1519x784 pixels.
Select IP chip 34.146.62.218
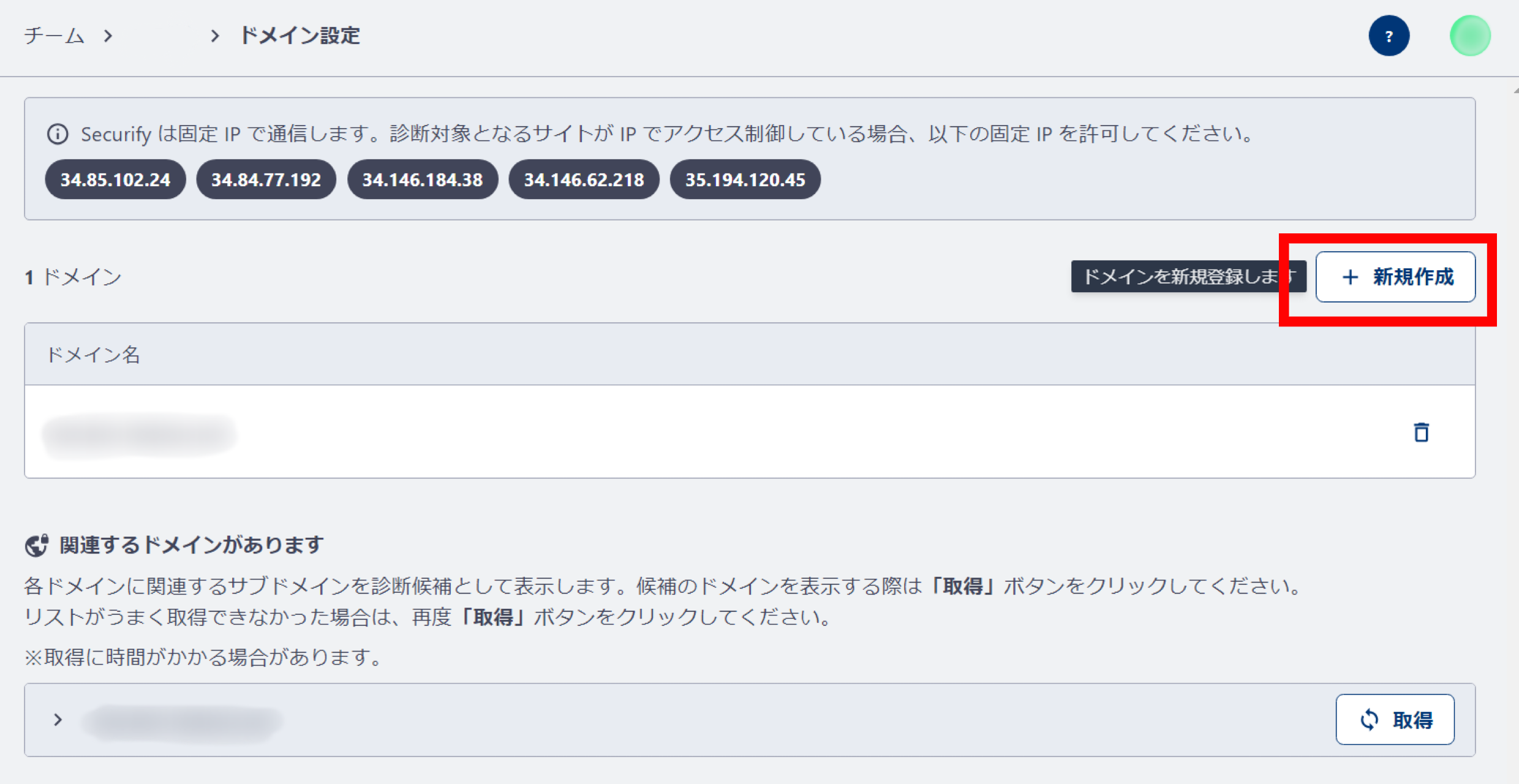point(584,179)
